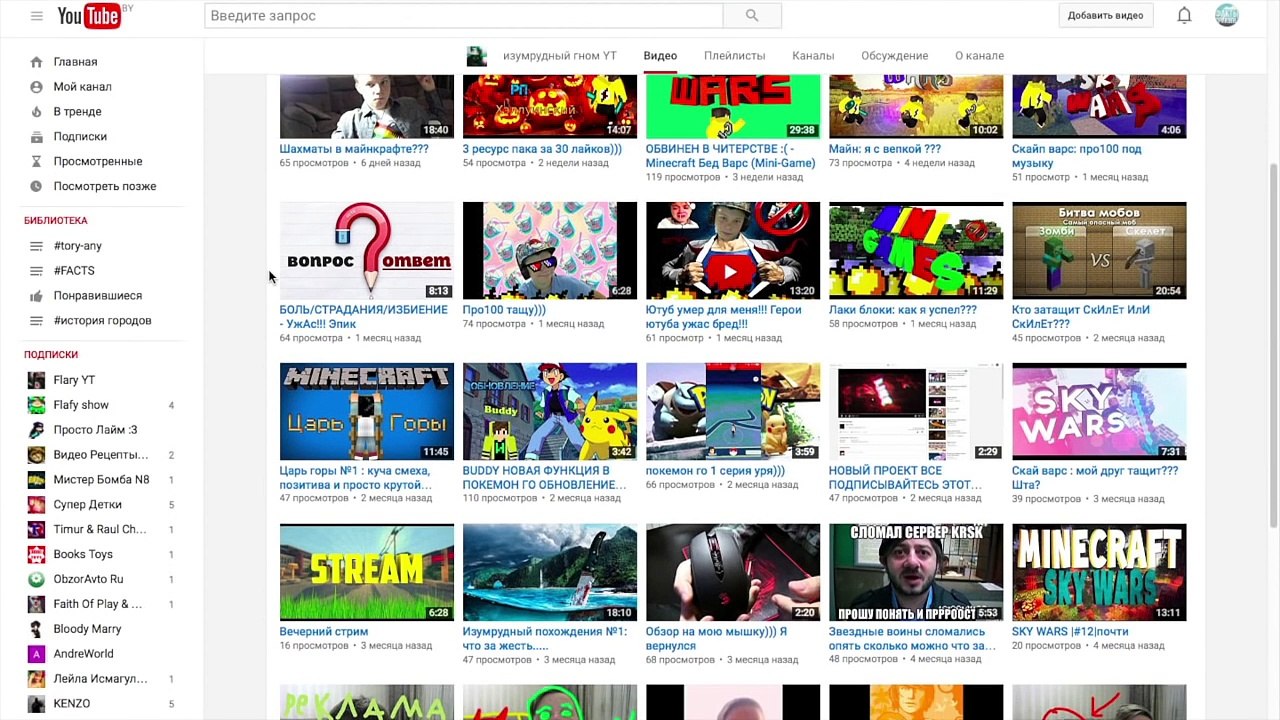
Task: Click the Понравившиеся thumbs-up icon
Action: [x=36, y=296]
